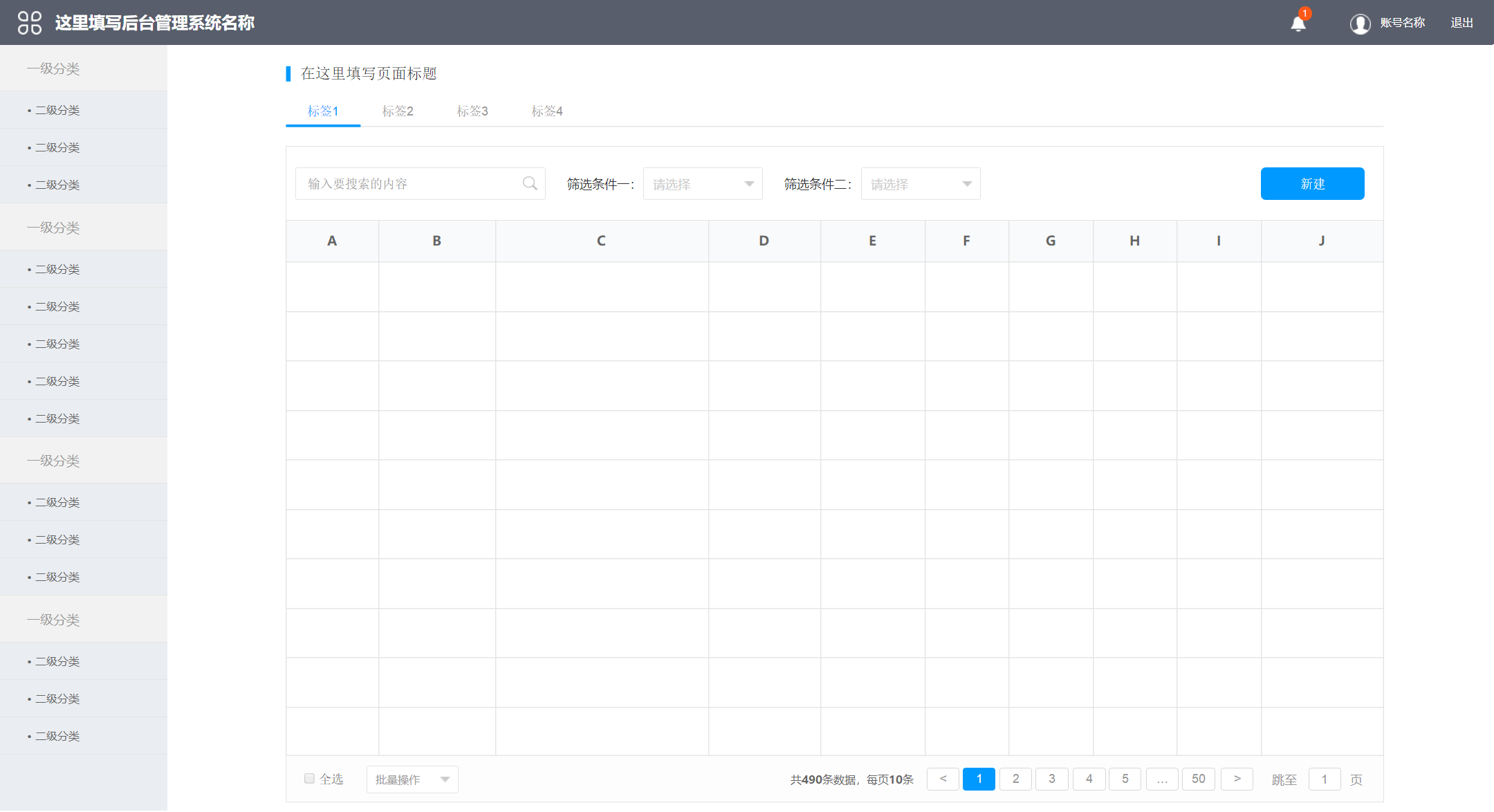Click the search magnifier icon

pyautogui.click(x=530, y=183)
